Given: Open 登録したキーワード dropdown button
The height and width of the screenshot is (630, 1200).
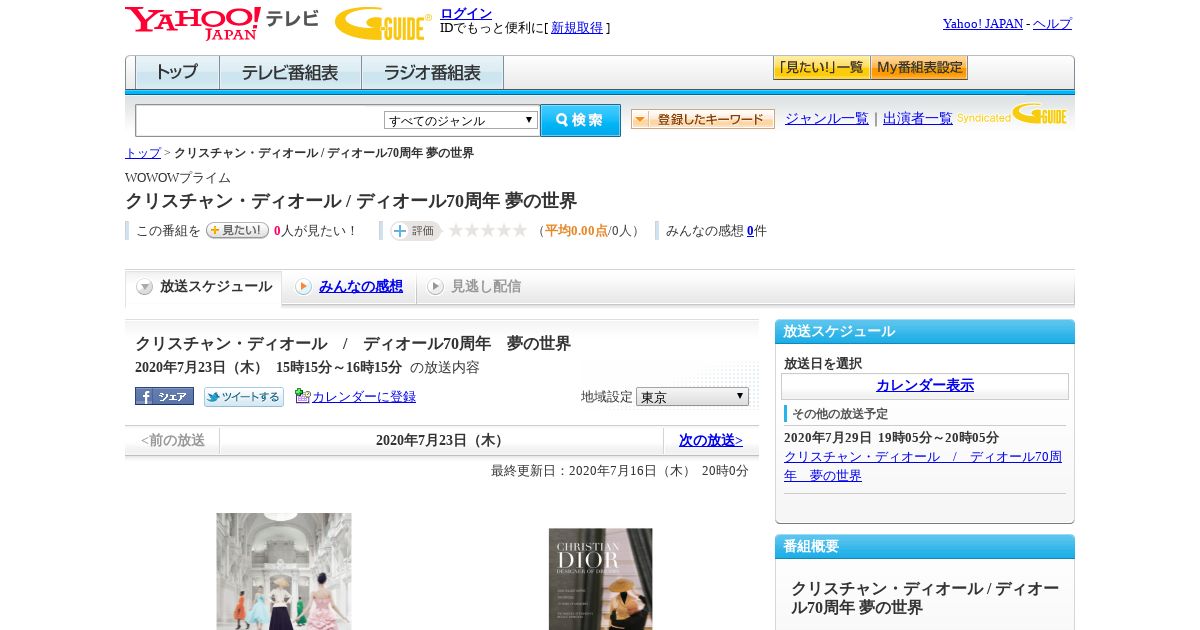Looking at the screenshot, I should tap(703, 119).
